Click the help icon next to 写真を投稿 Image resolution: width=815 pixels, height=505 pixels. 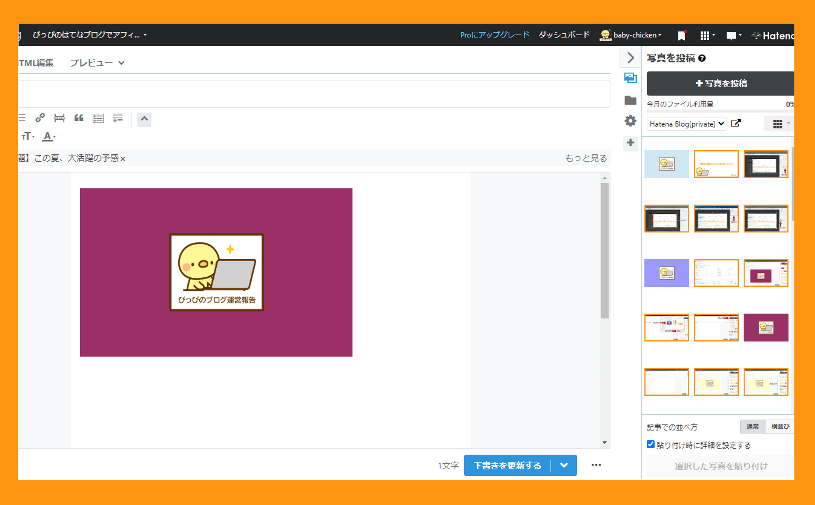coord(702,58)
